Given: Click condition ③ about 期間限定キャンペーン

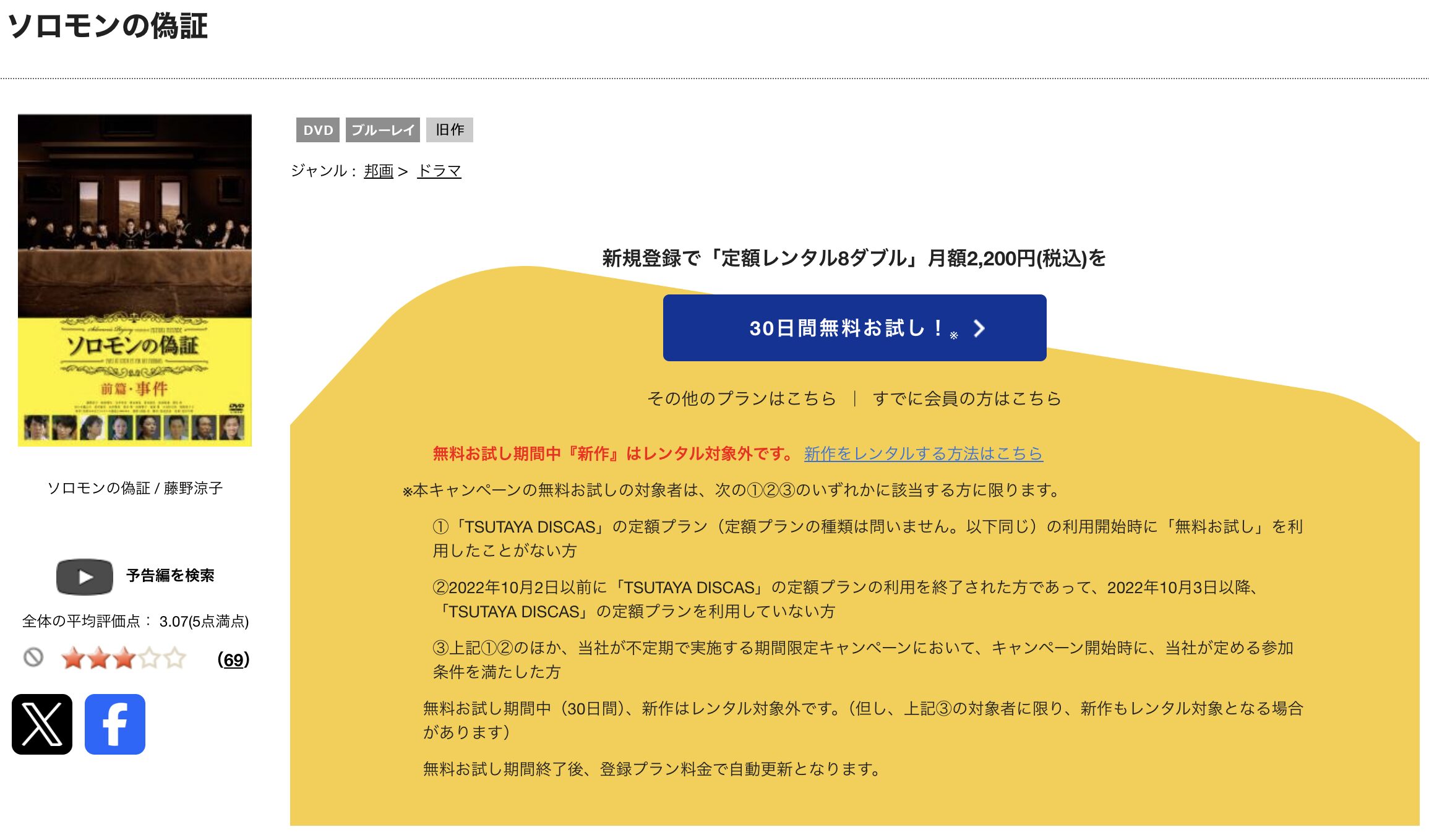Looking at the screenshot, I should [863, 659].
